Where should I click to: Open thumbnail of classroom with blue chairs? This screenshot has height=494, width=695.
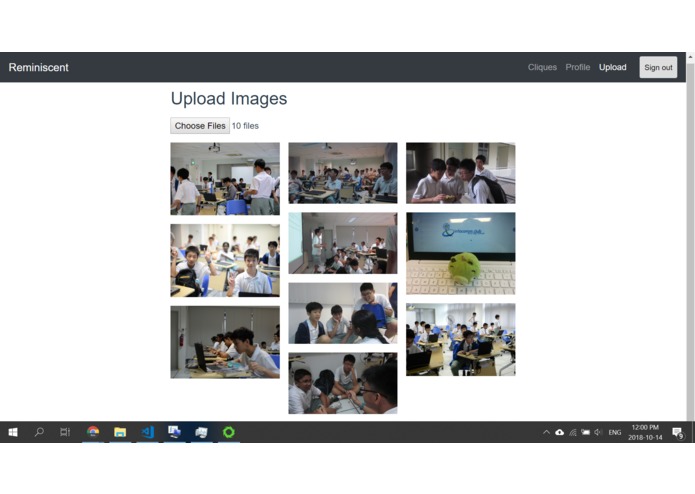coord(461,339)
